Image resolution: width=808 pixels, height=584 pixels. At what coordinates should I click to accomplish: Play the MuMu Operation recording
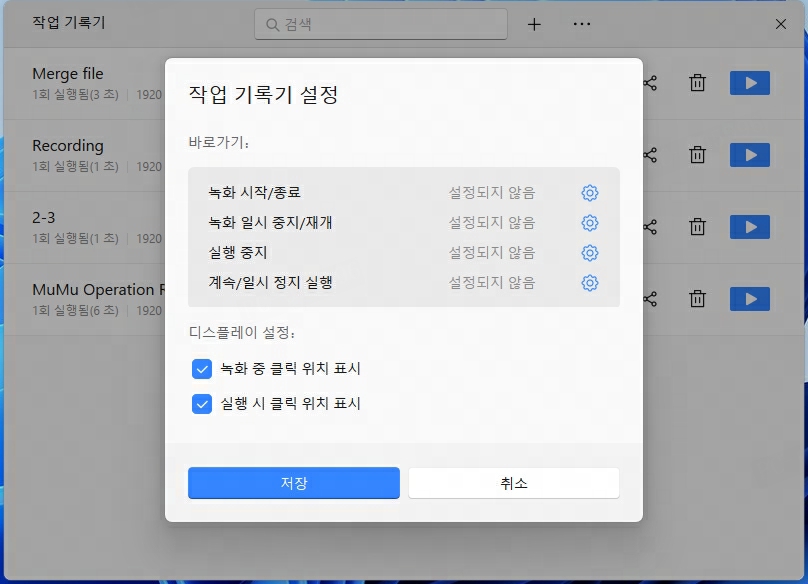coord(750,299)
